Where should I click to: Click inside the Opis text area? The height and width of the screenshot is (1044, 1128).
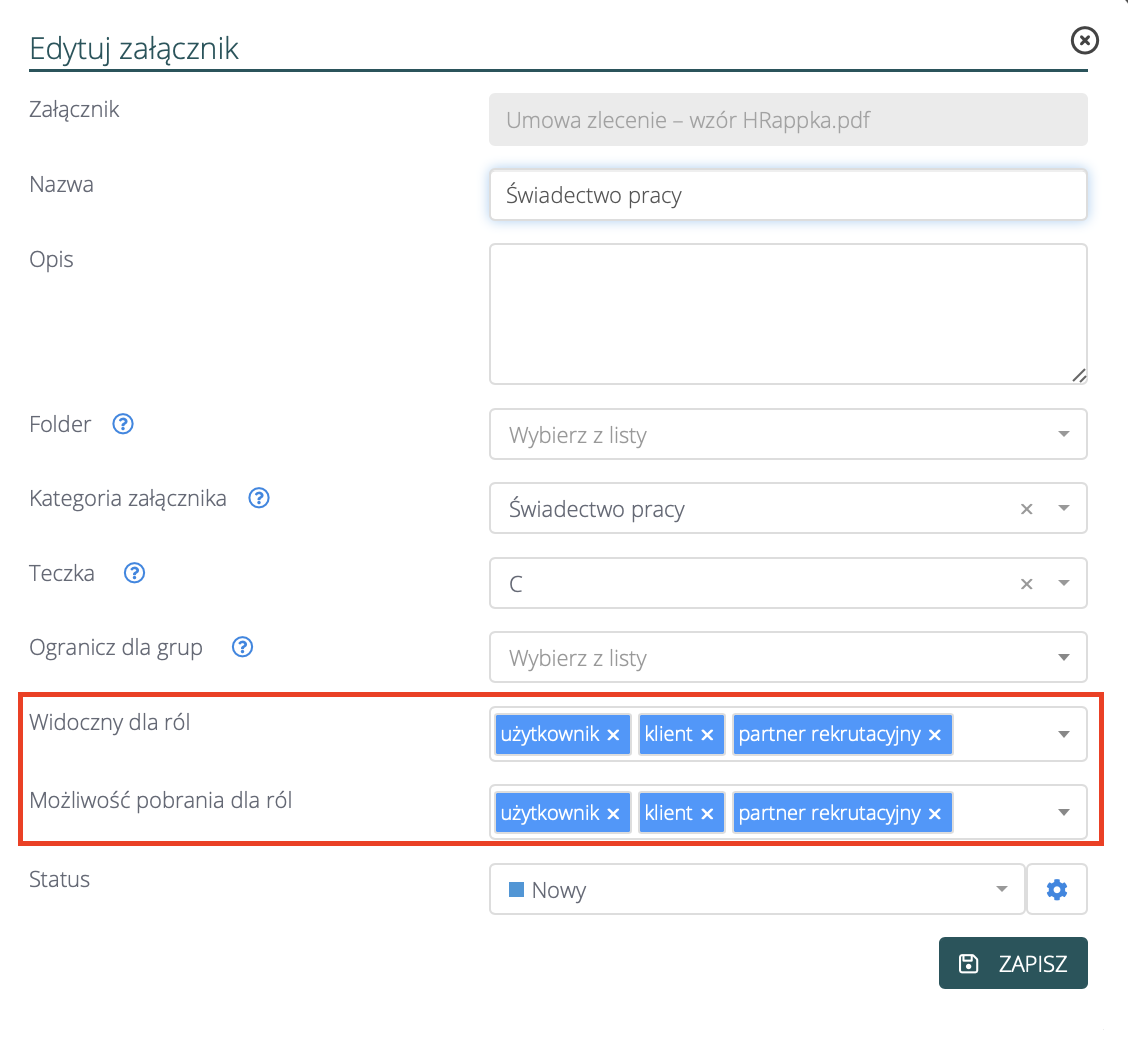point(787,313)
